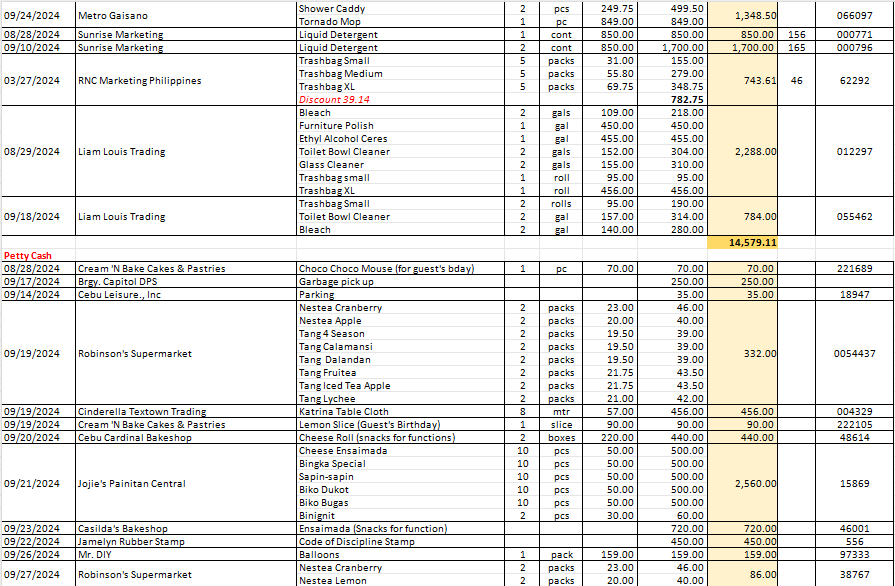
Task: Click the 743.61 highlighted total
Action: pyautogui.click(x=742, y=80)
